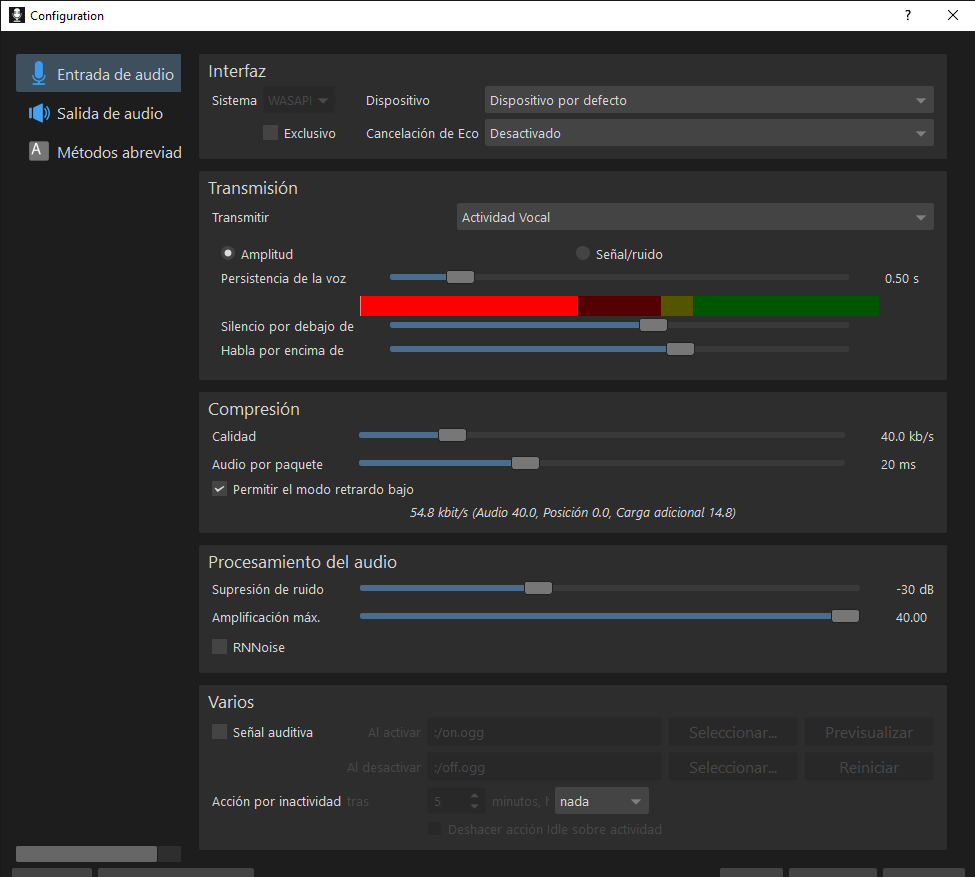Click the Persistencia de la voz slider handle
The height and width of the screenshot is (877, 975).
460,277
